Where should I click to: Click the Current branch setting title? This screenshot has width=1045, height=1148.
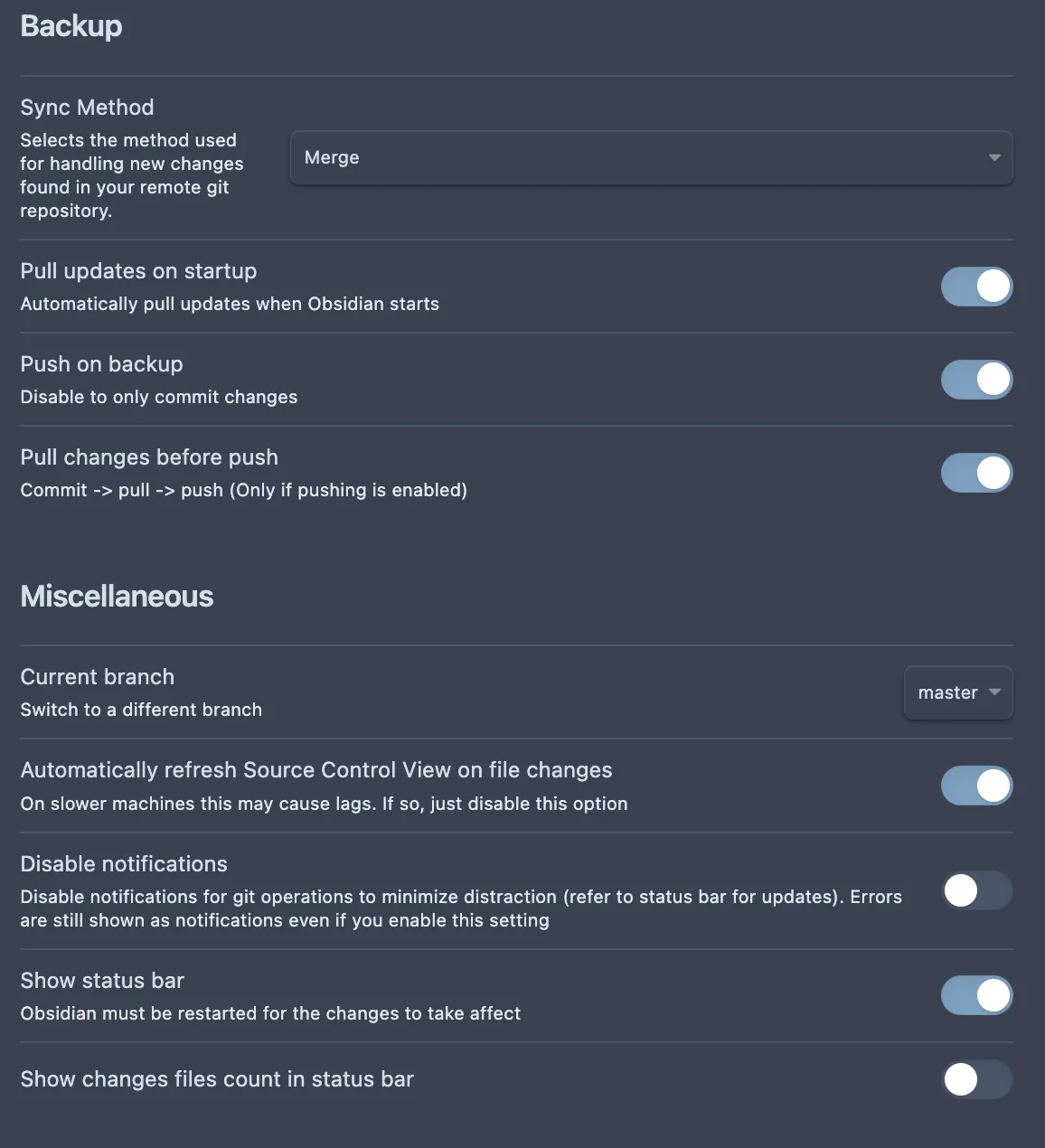(97, 677)
